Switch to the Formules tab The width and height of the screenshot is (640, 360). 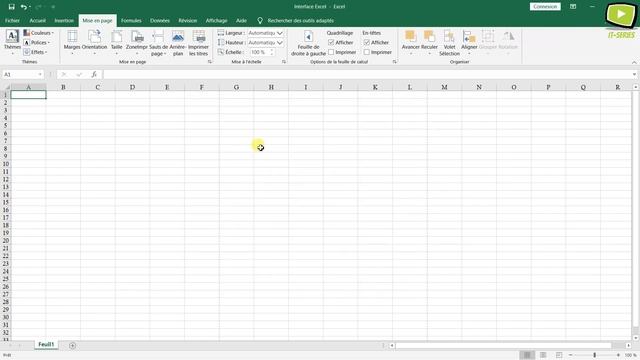(x=131, y=20)
